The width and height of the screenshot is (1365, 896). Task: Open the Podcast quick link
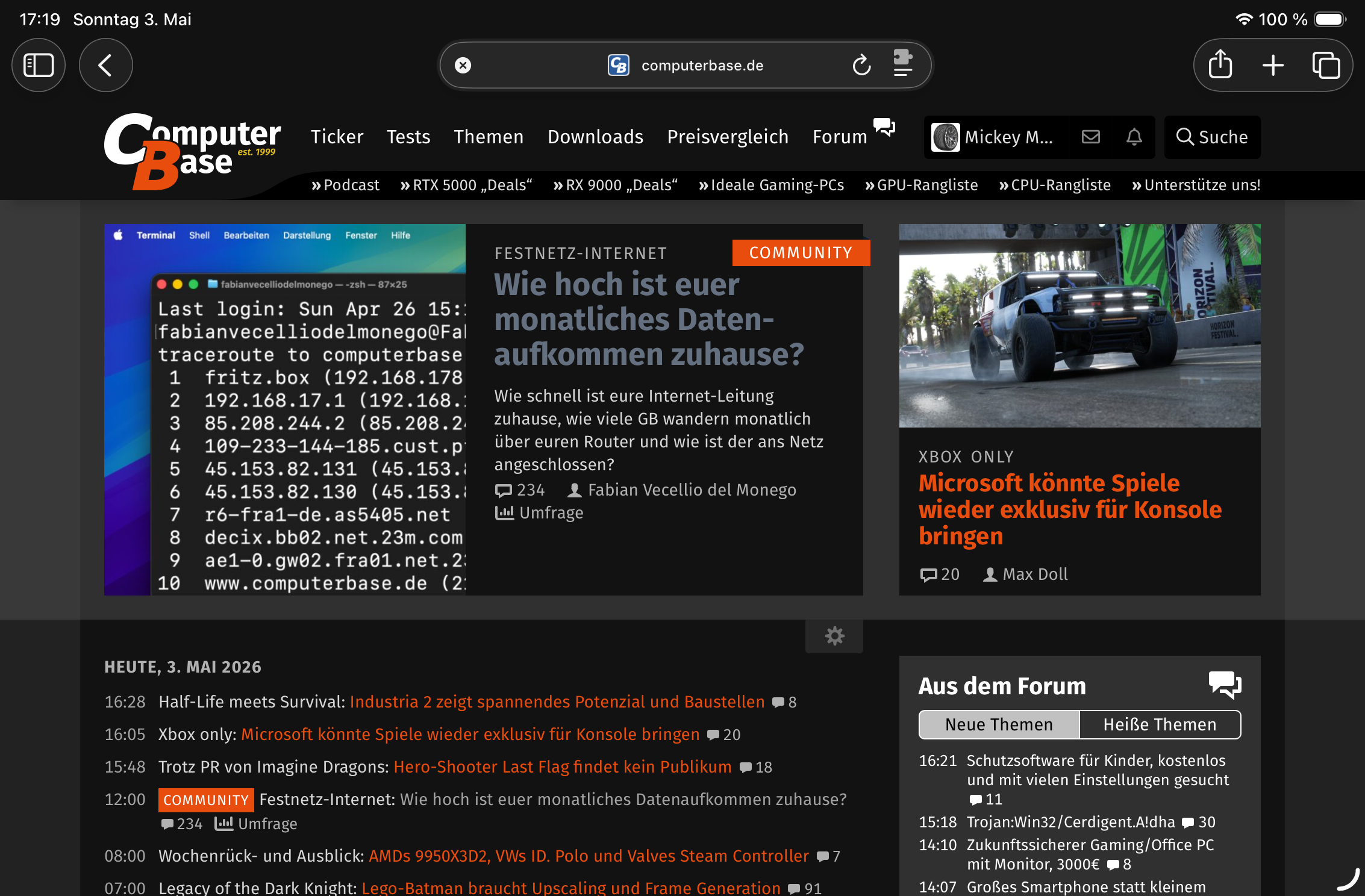tap(345, 185)
